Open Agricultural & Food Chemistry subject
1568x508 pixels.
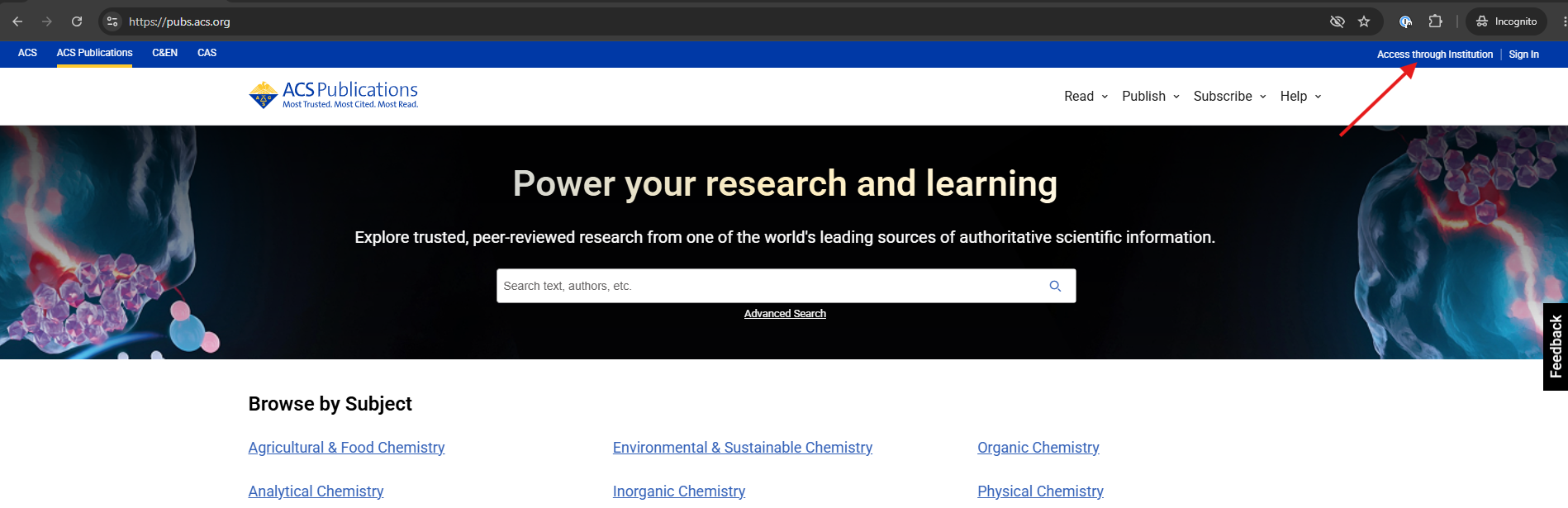[x=346, y=448]
